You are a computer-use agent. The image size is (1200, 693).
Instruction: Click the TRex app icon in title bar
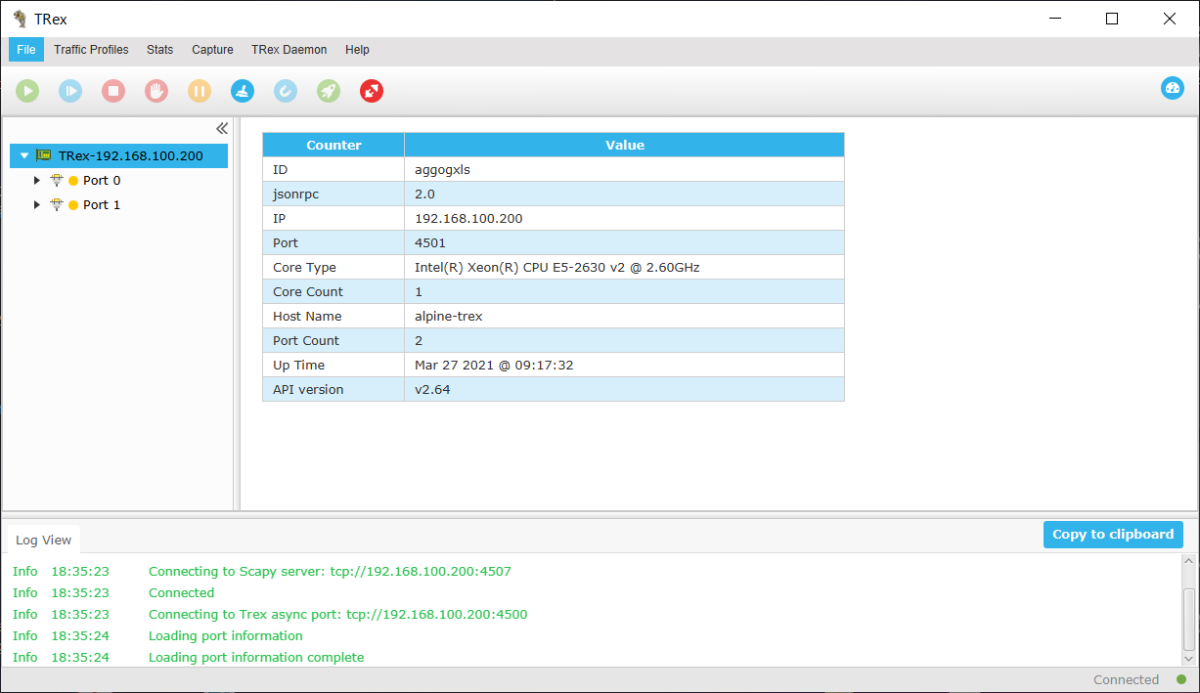[20, 19]
